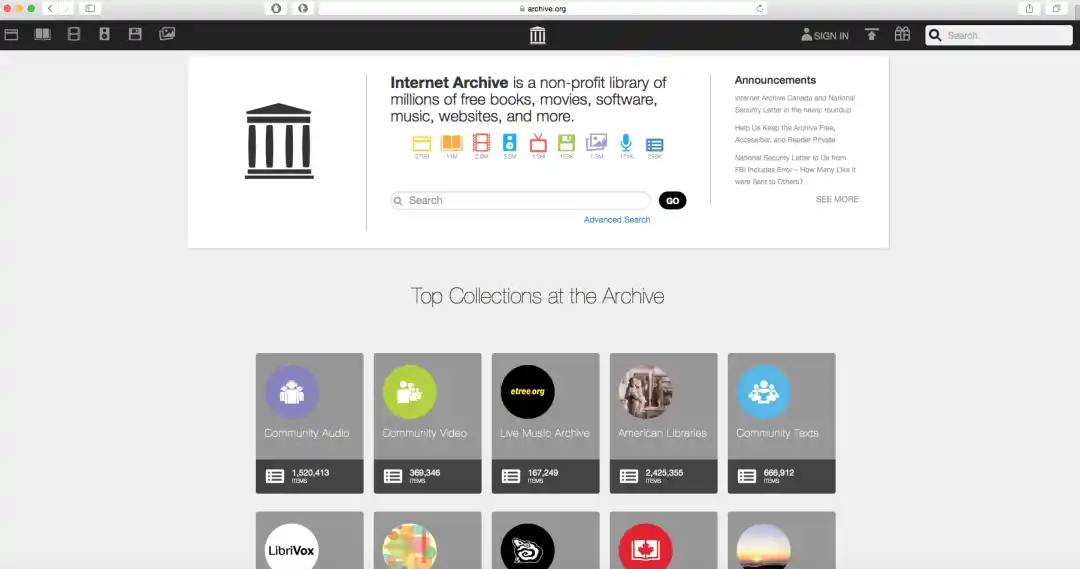Click the upload arrow icon in nav bar
This screenshot has width=1080, height=569.
click(871, 34)
